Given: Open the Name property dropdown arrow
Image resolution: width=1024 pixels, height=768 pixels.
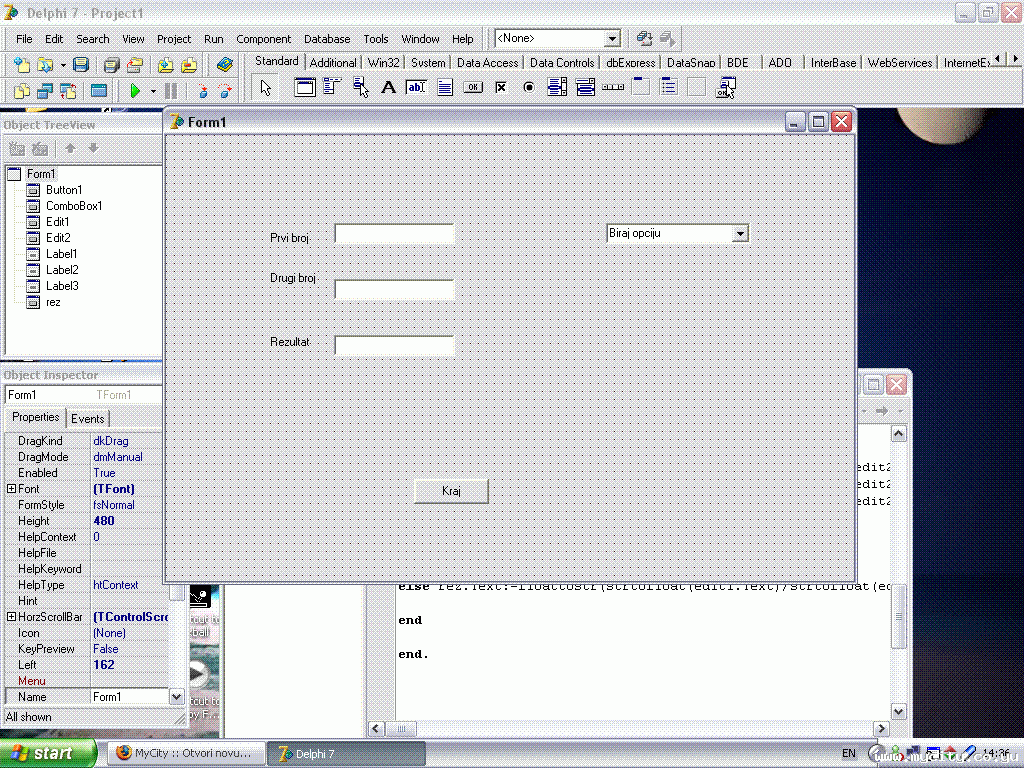Looking at the screenshot, I should coord(176,697).
